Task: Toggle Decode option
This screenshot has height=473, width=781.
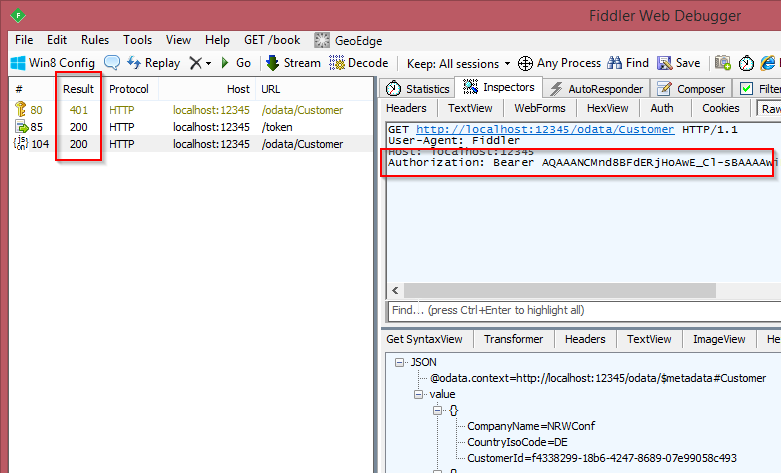Action: click(359, 63)
